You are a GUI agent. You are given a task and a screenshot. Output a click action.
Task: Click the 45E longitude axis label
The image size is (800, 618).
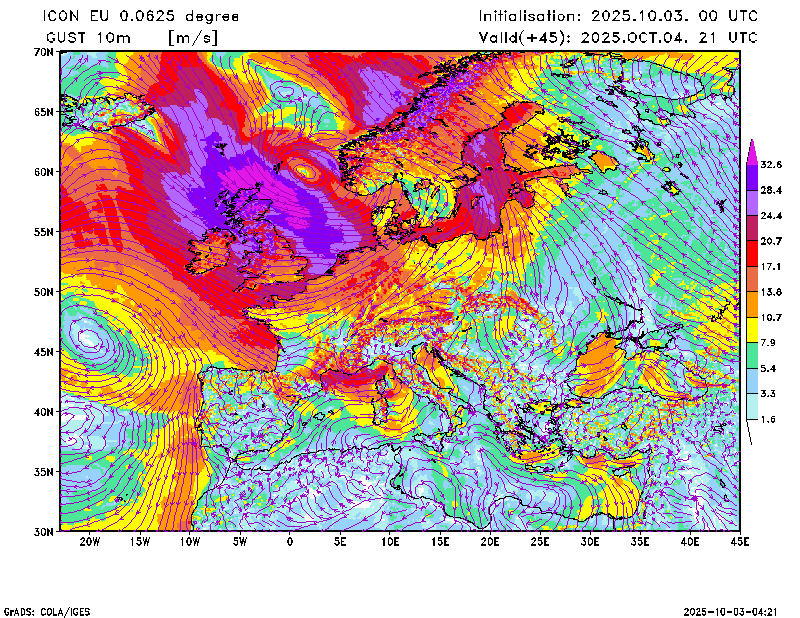click(x=740, y=542)
